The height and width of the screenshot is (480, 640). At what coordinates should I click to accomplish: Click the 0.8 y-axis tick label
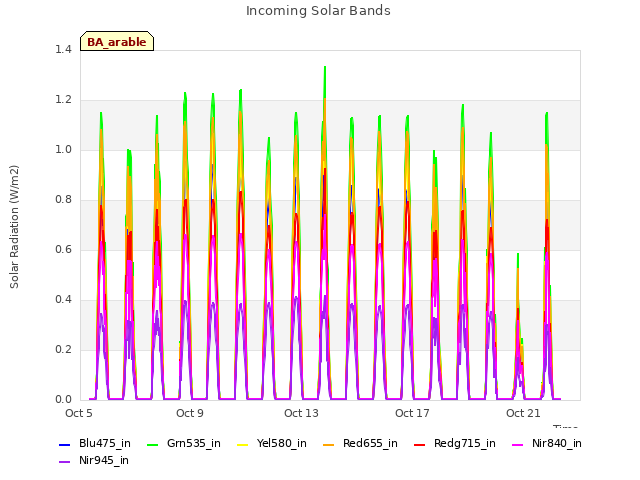63,200
